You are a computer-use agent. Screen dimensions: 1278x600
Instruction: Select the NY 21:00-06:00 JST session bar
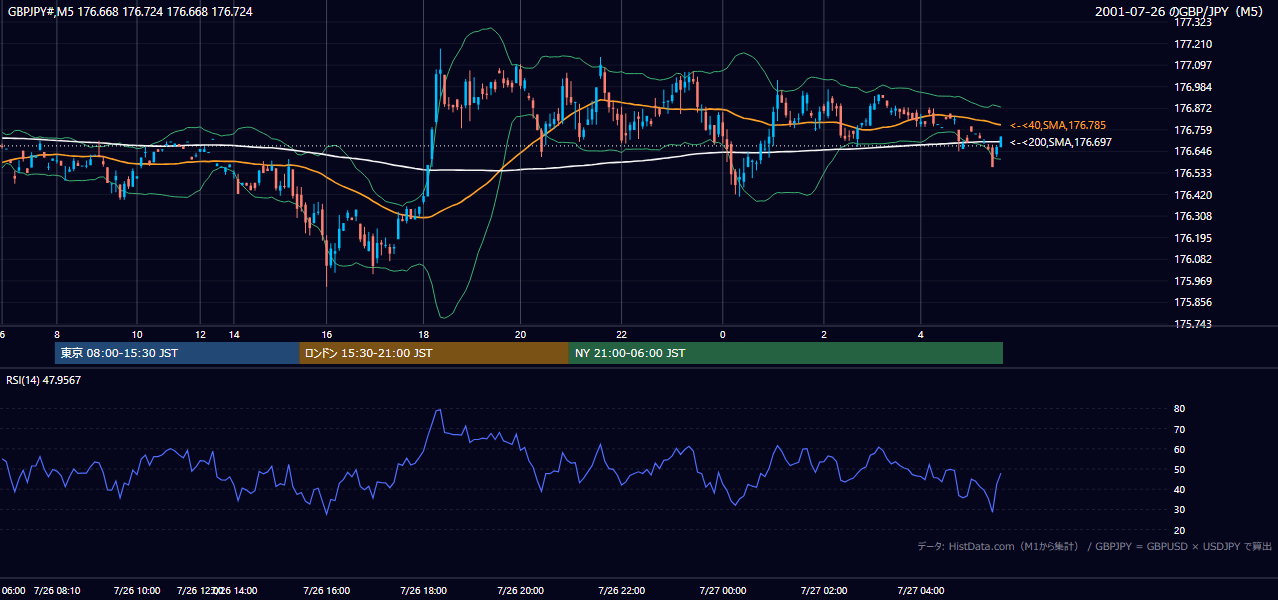point(786,353)
